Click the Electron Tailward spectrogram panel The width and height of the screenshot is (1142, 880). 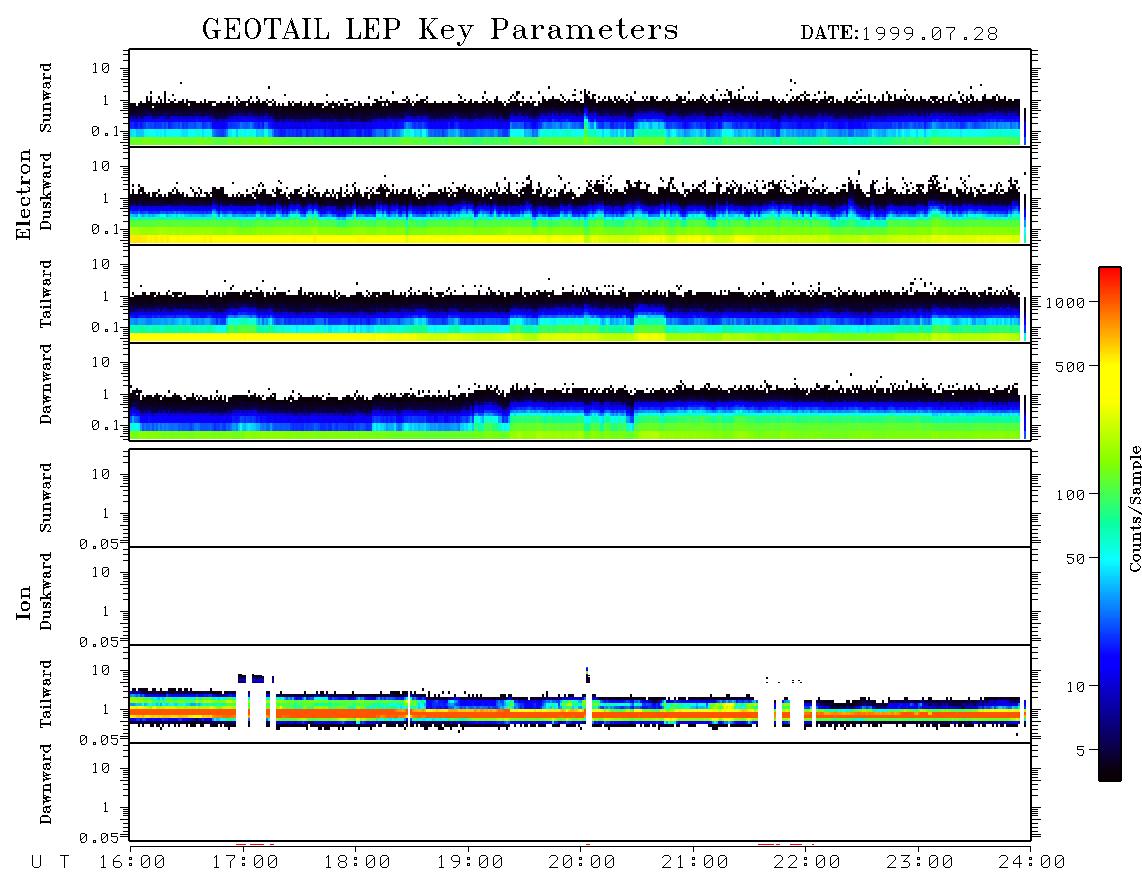(x=580, y=294)
